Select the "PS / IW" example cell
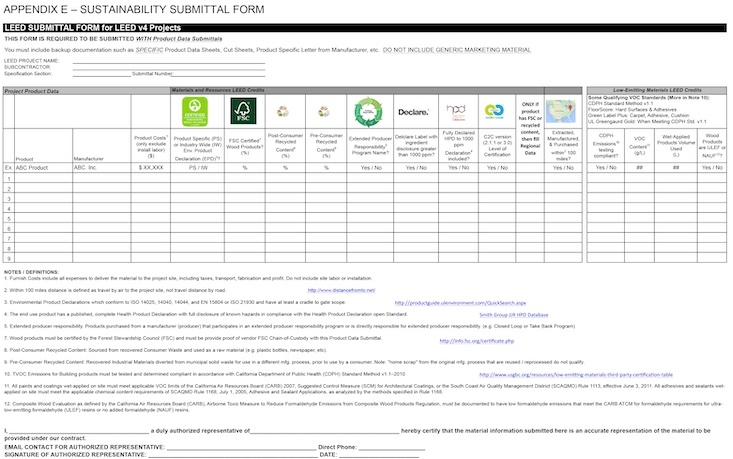 [198, 168]
